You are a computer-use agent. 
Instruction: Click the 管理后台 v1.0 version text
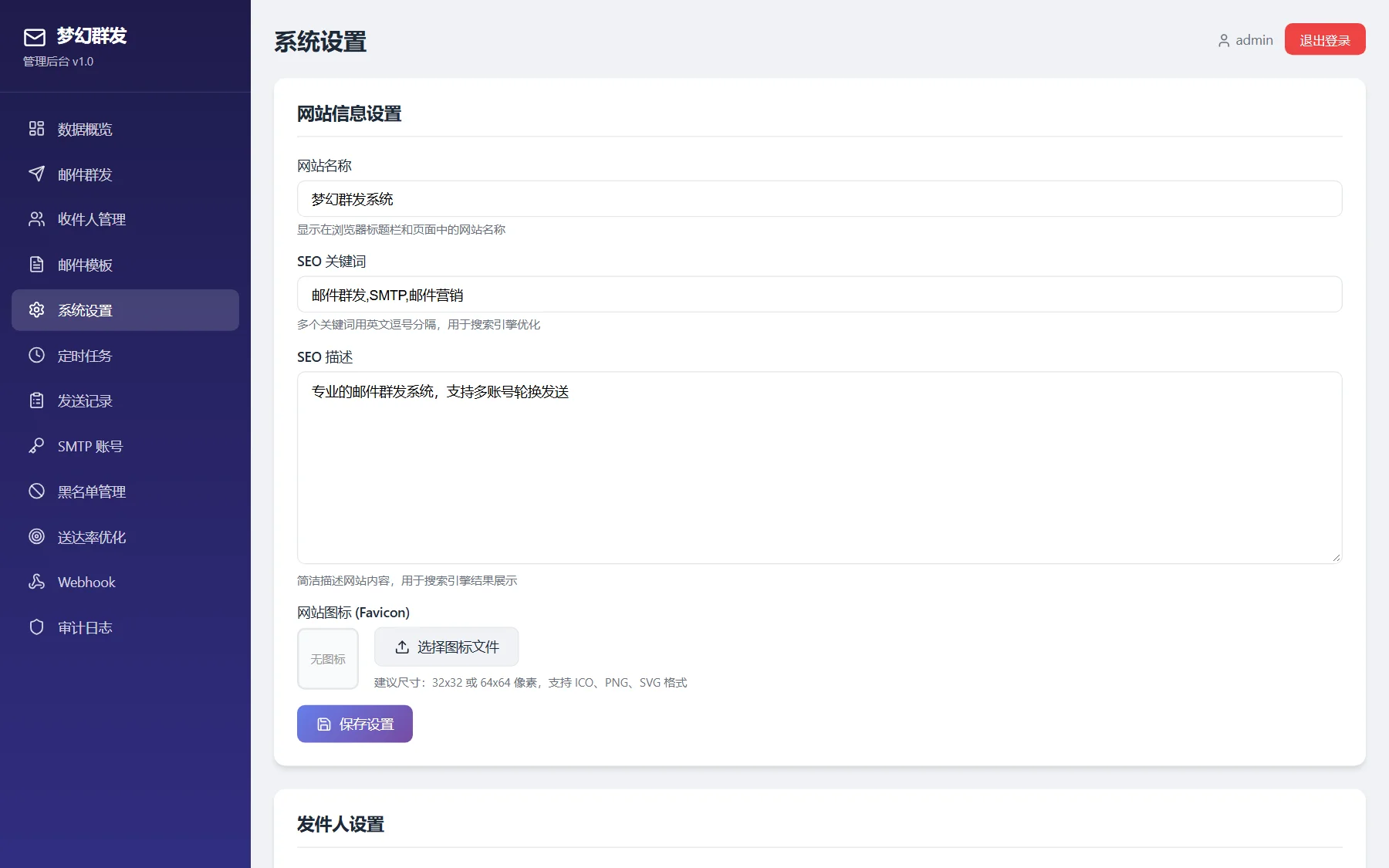coord(59,62)
